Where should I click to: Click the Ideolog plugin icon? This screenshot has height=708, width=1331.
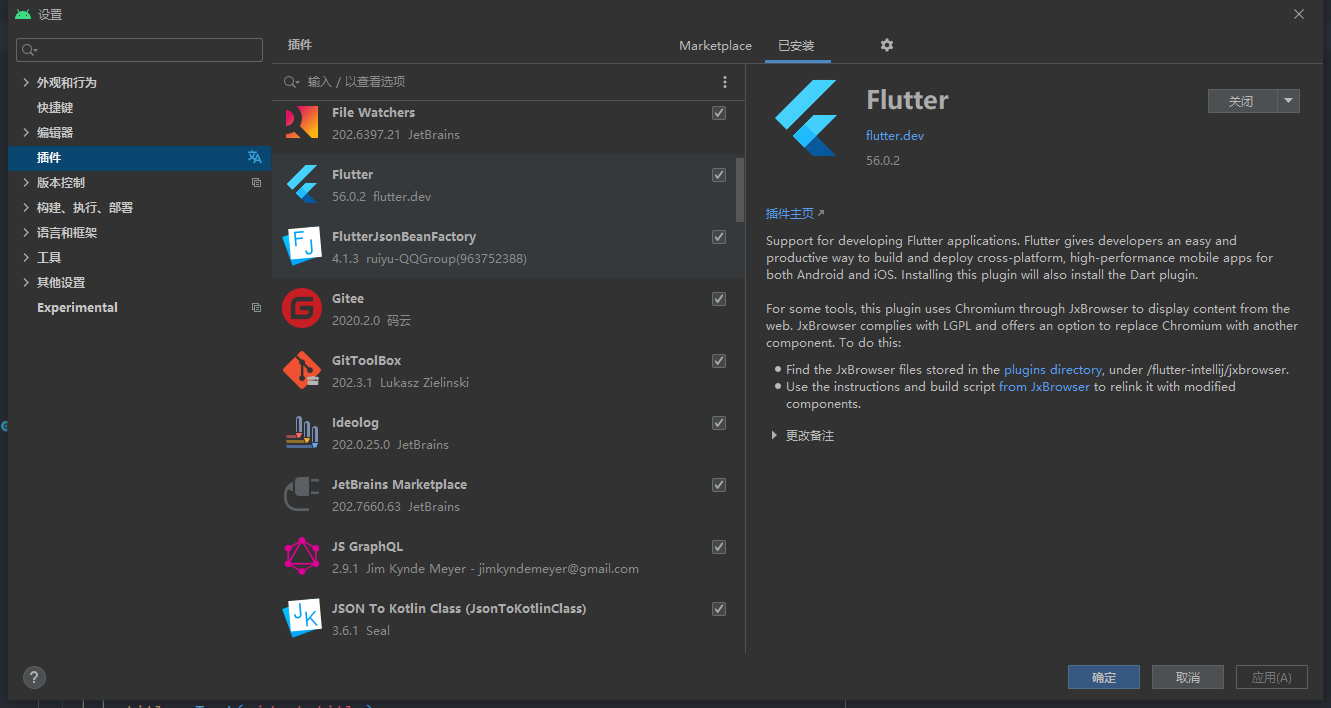301,432
